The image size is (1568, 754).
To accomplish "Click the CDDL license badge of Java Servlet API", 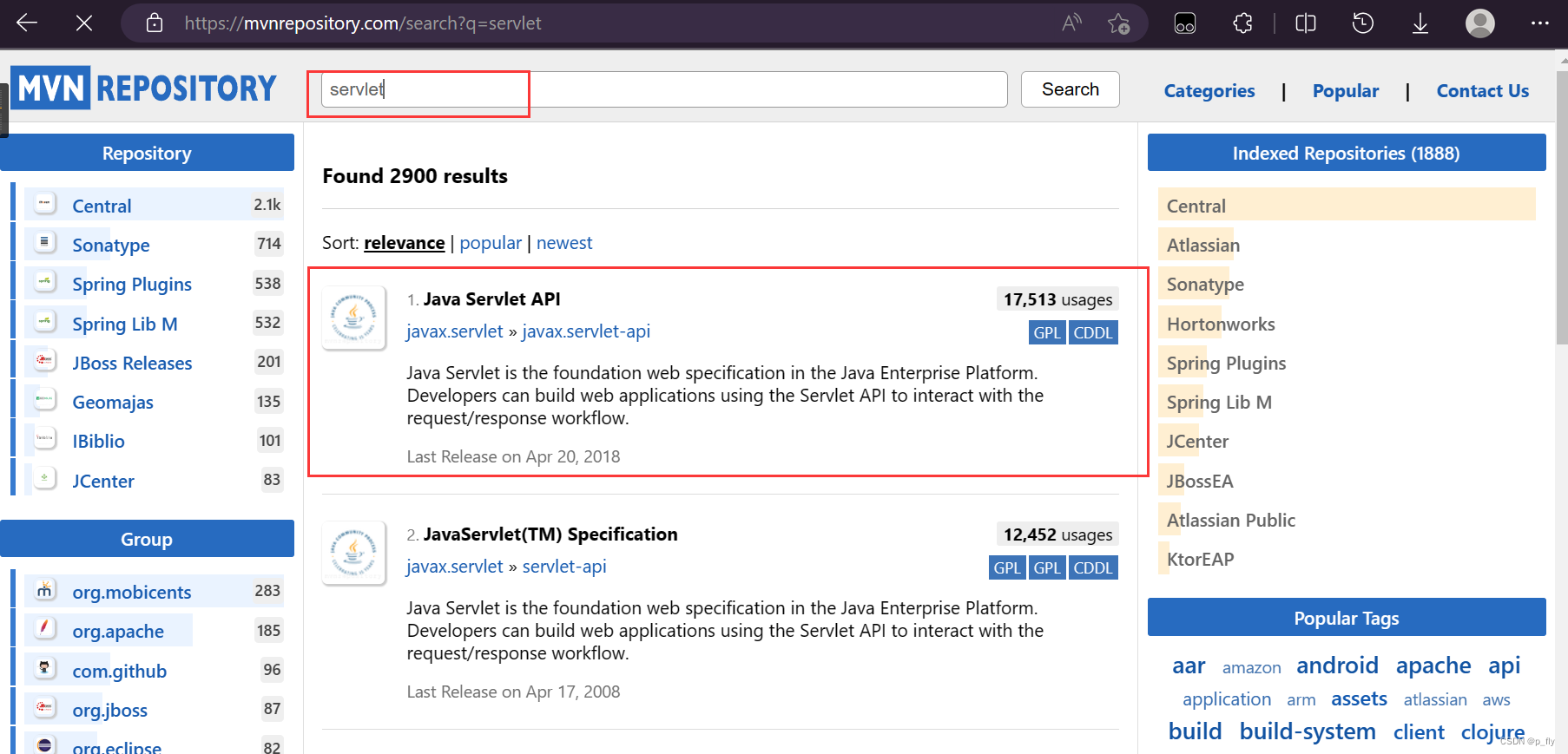I will pyautogui.click(x=1093, y=332).
